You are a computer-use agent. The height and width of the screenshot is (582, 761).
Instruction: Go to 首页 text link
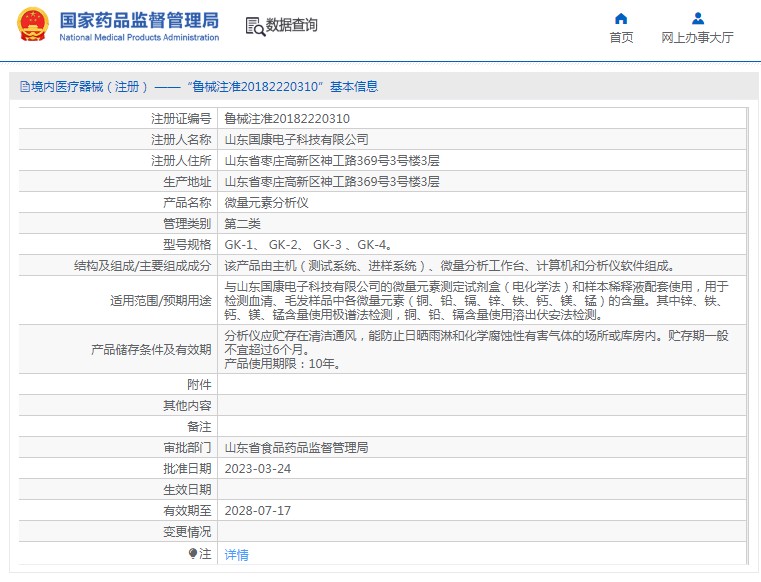(x=621, y=37)
